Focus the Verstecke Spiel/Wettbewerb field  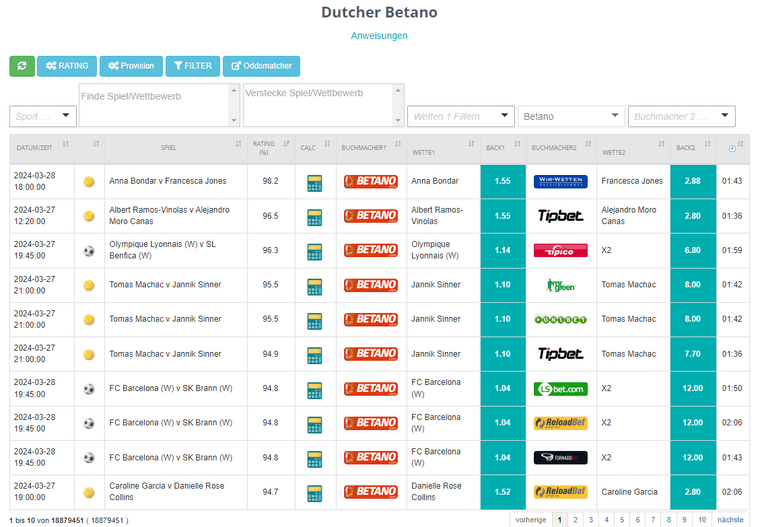323,105
